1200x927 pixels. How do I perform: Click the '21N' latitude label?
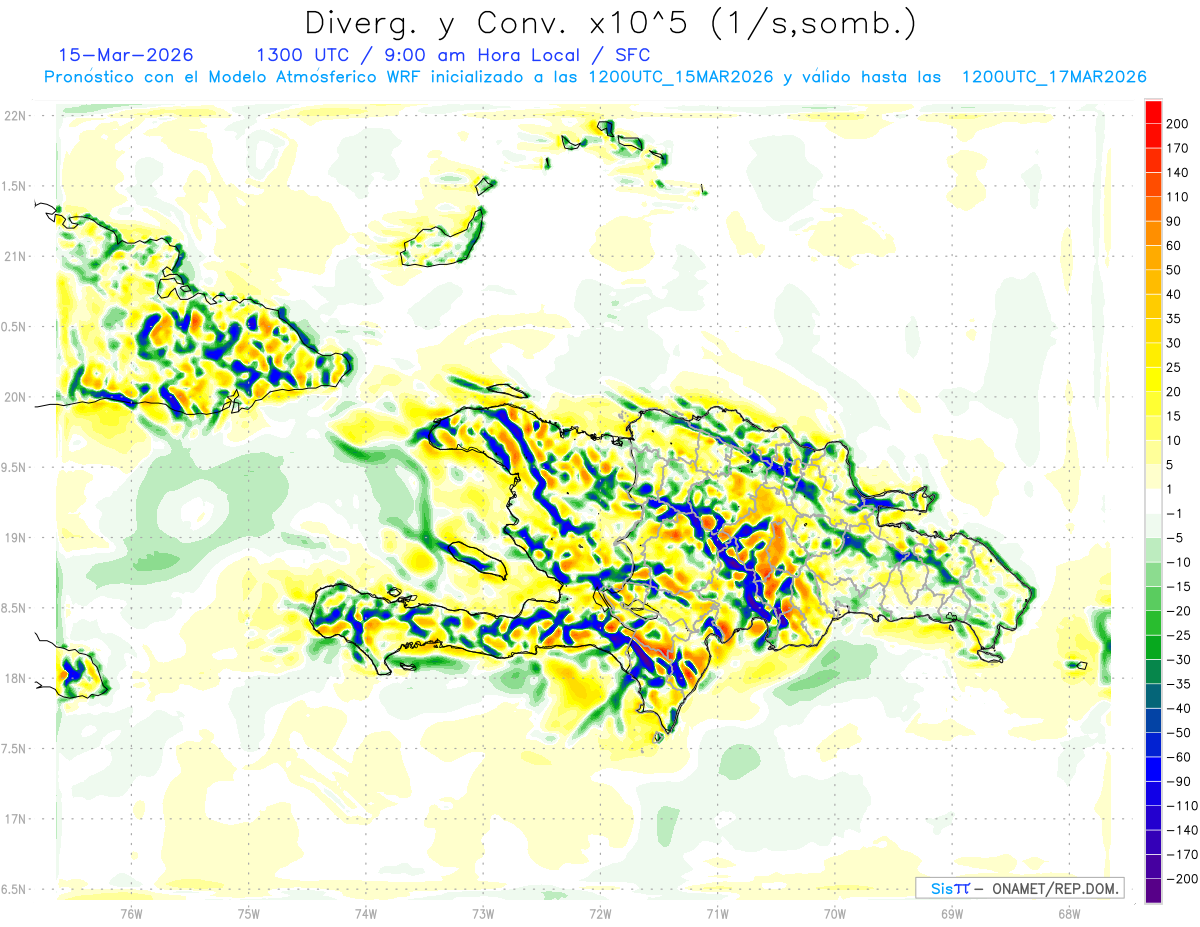pyautogui.click(x=14, y=256)
